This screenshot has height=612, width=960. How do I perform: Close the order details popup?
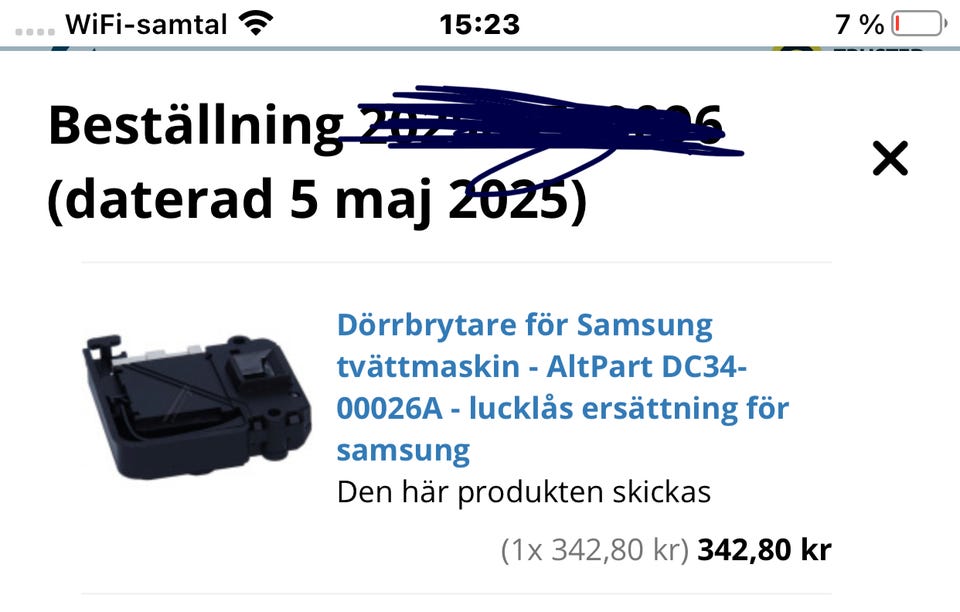[890, 159]
